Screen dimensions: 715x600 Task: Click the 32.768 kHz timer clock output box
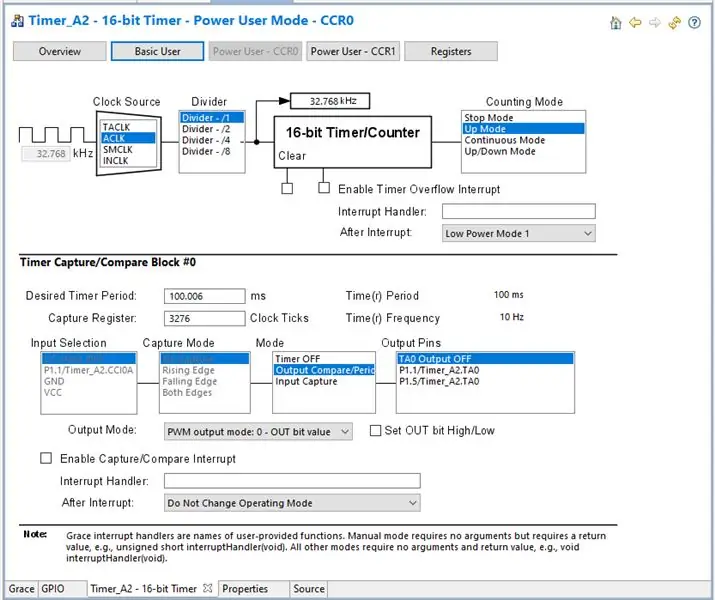[x=330, y=101]
